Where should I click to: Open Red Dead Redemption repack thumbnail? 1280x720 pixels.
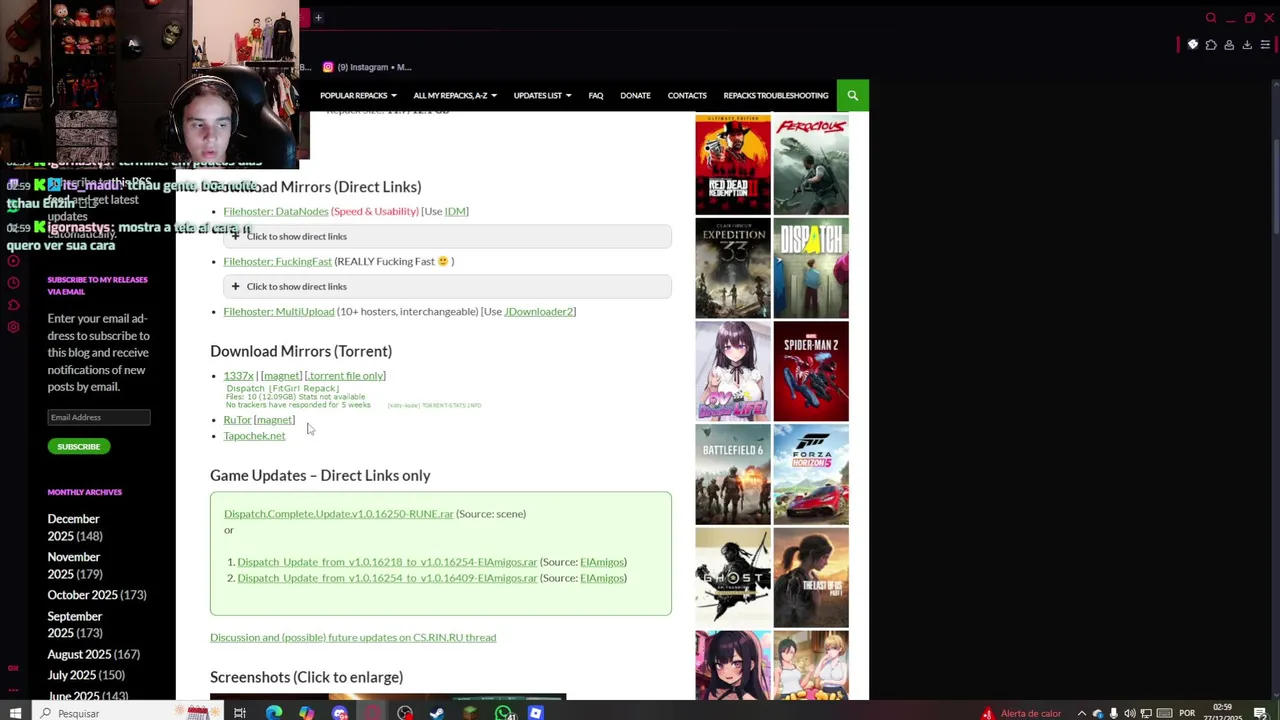733,165
